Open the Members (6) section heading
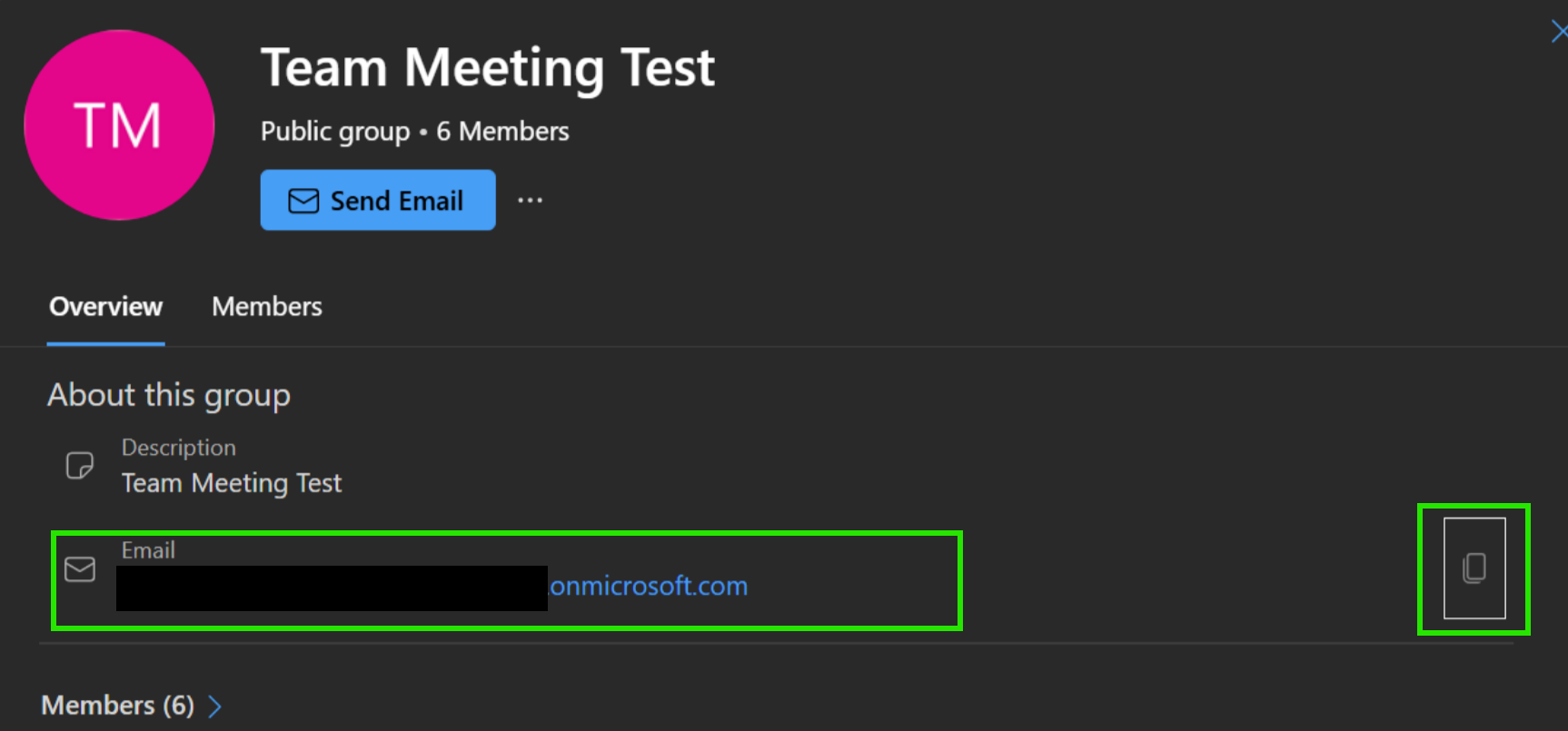1568x731 pixels. pyautogui.click(x=118, y=706)
